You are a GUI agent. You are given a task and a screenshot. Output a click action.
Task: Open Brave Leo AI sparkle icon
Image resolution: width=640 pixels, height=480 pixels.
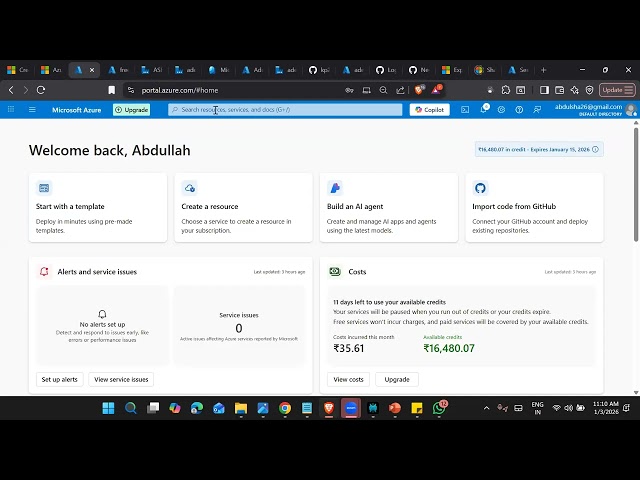click(x=574, y=90)
